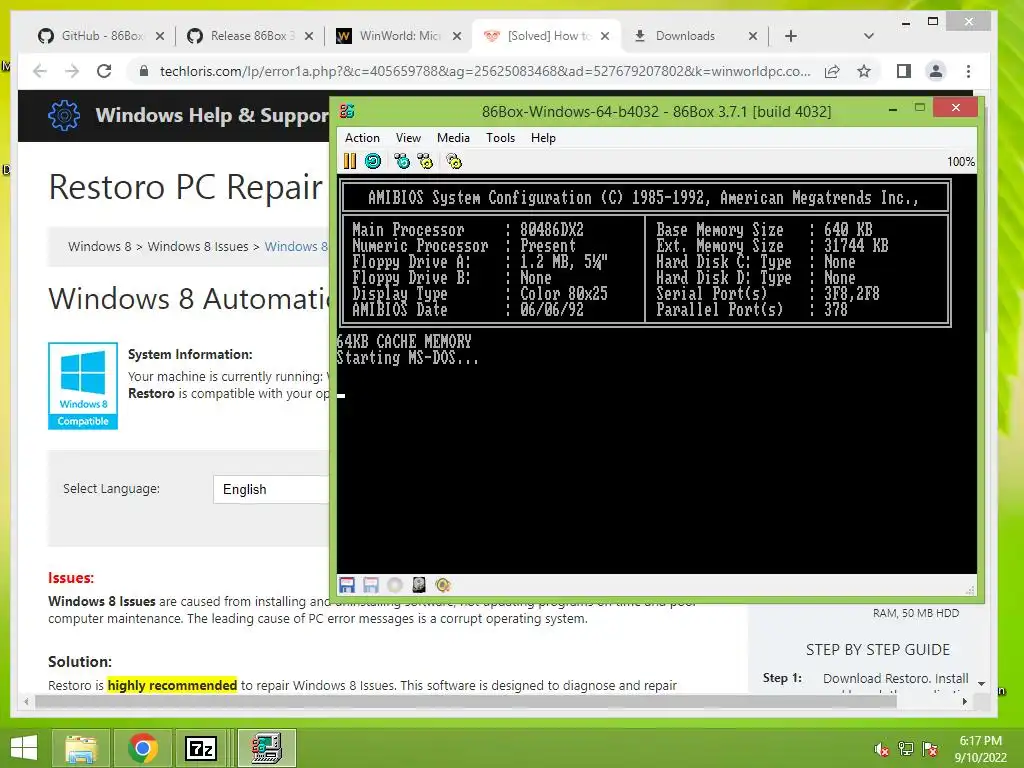Click the Ctrl+Alt+Del icon in 86Box
The width and height of the screenshot is (1024, 768).
[402, 161]
